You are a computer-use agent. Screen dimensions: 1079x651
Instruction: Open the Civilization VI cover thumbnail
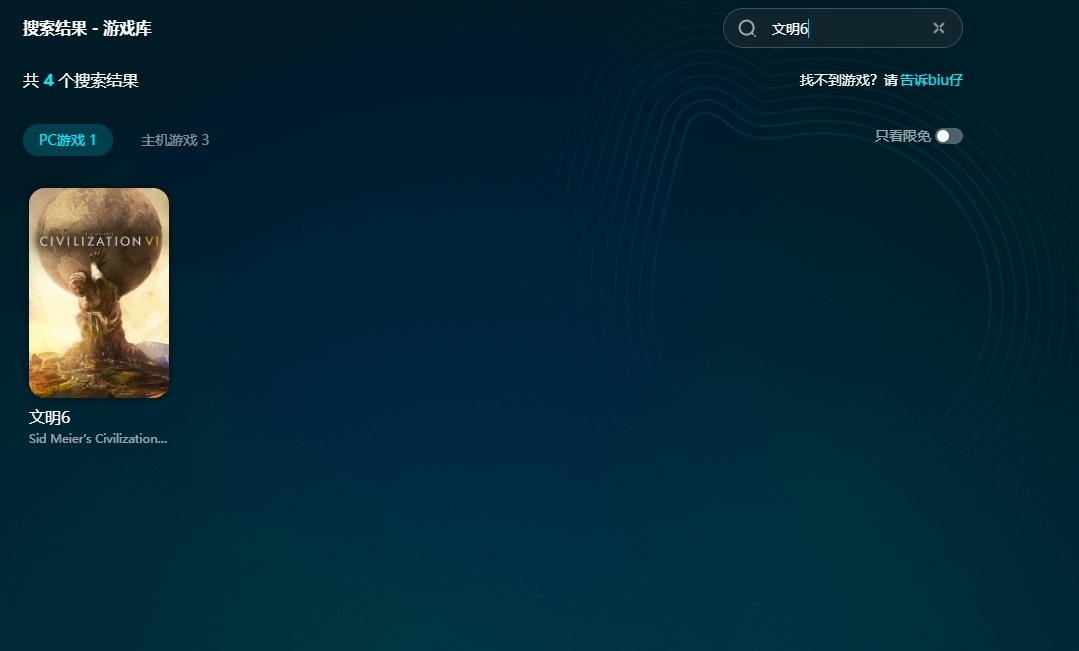[x=99, y=293]
